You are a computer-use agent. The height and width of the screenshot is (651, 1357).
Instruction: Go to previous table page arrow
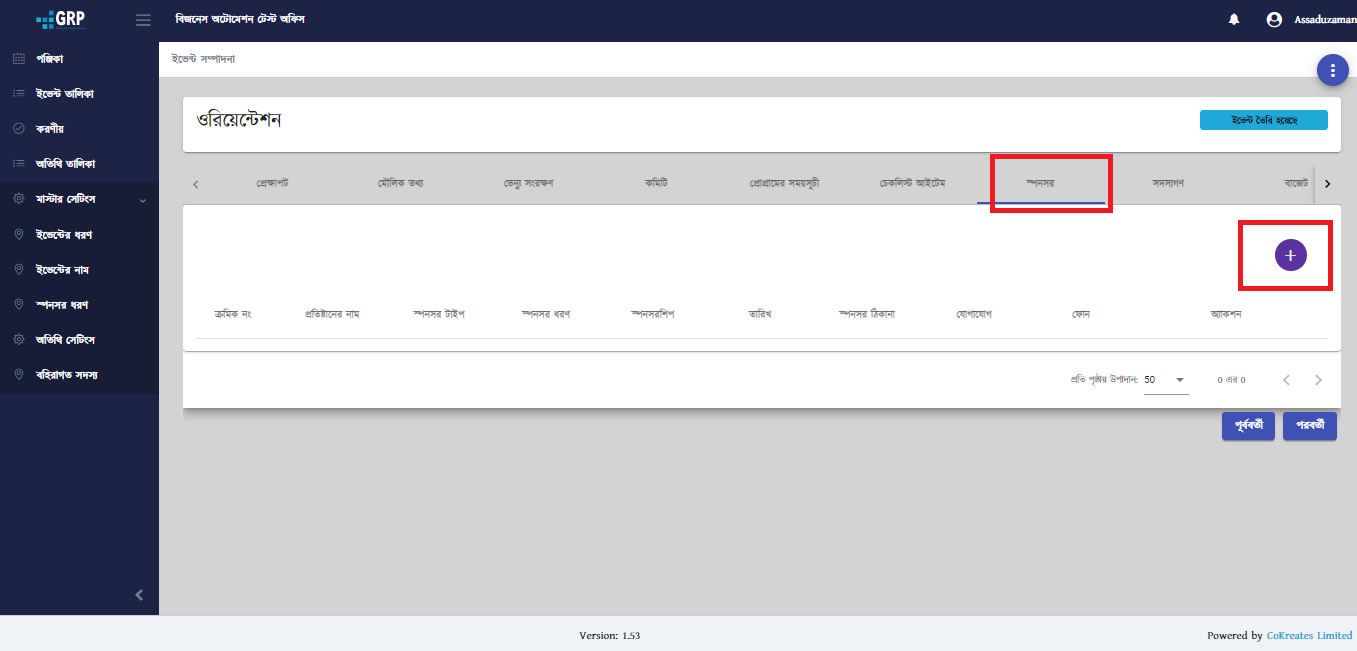coord(1287,380)
